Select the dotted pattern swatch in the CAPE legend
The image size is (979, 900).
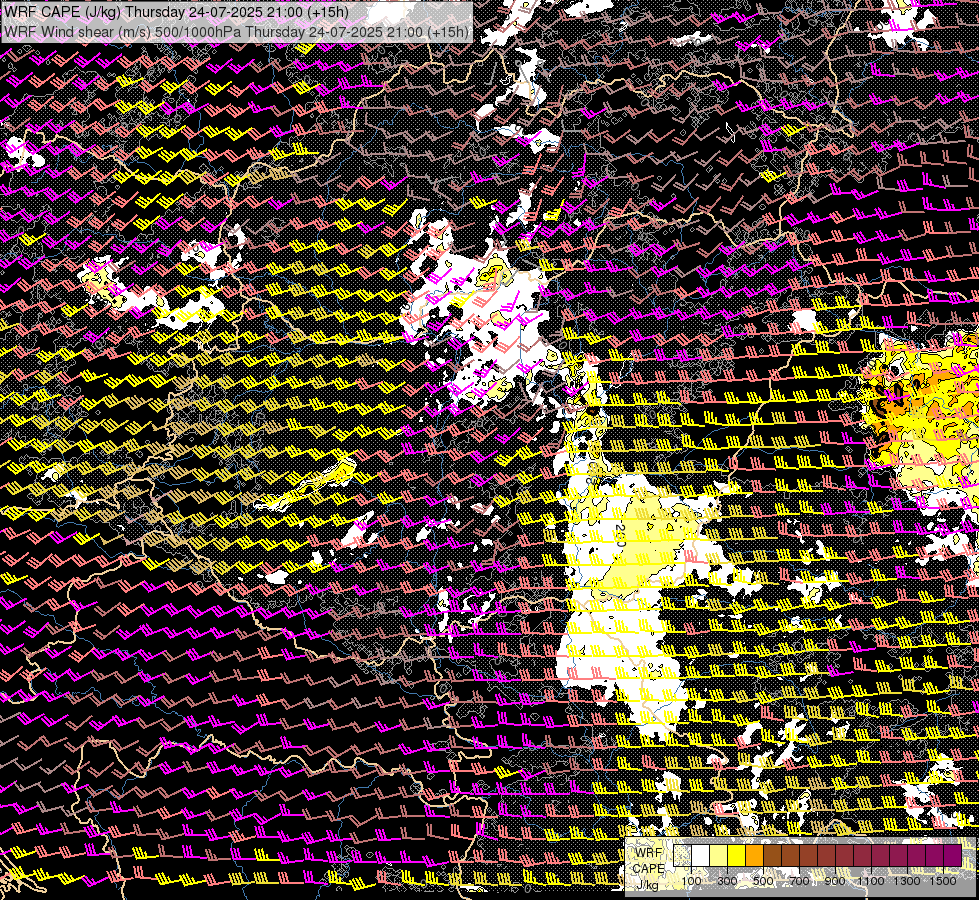[x=682, y=855]
